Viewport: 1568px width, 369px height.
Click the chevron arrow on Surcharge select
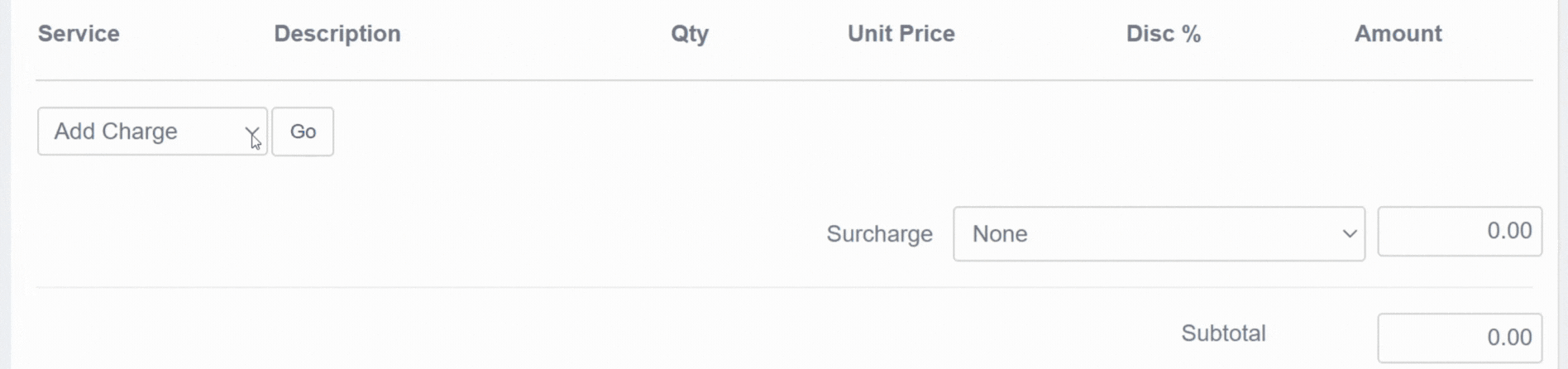[1349, 234]
